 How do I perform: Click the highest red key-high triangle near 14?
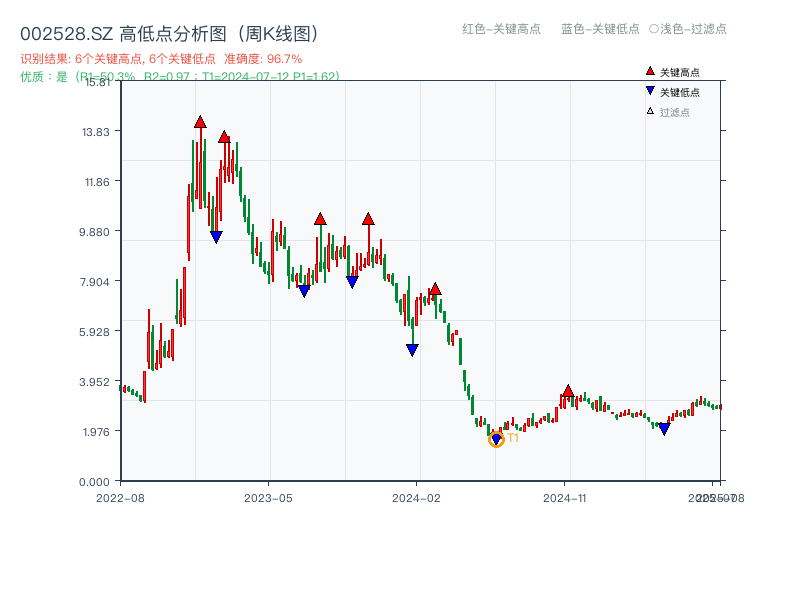201,123
